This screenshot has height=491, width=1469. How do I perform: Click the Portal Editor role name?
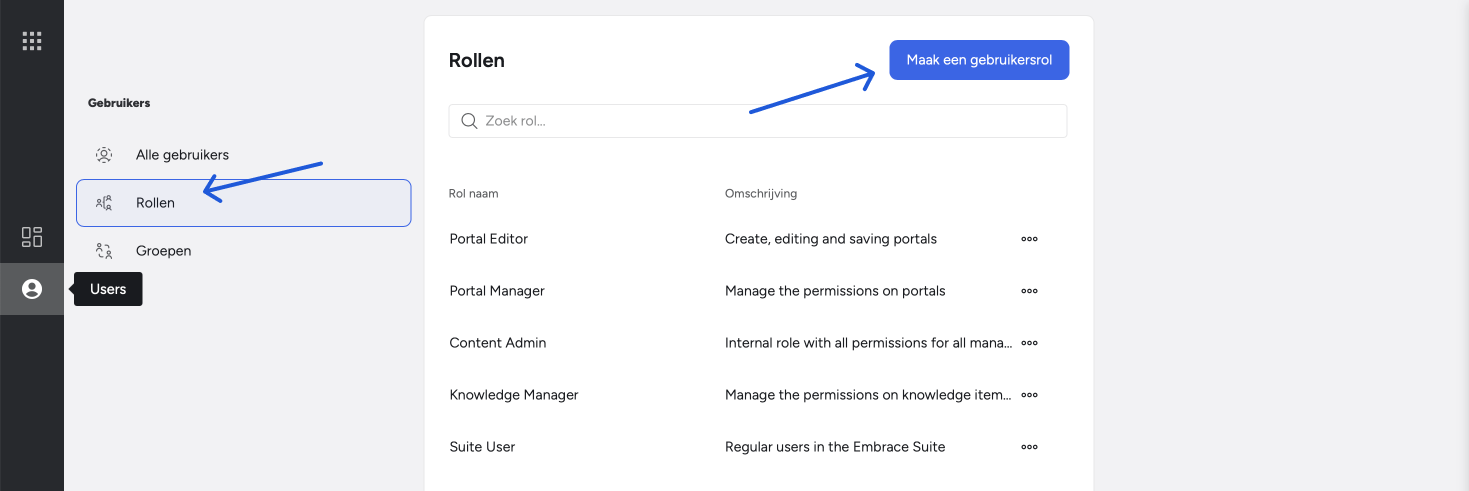pos(489,239)
